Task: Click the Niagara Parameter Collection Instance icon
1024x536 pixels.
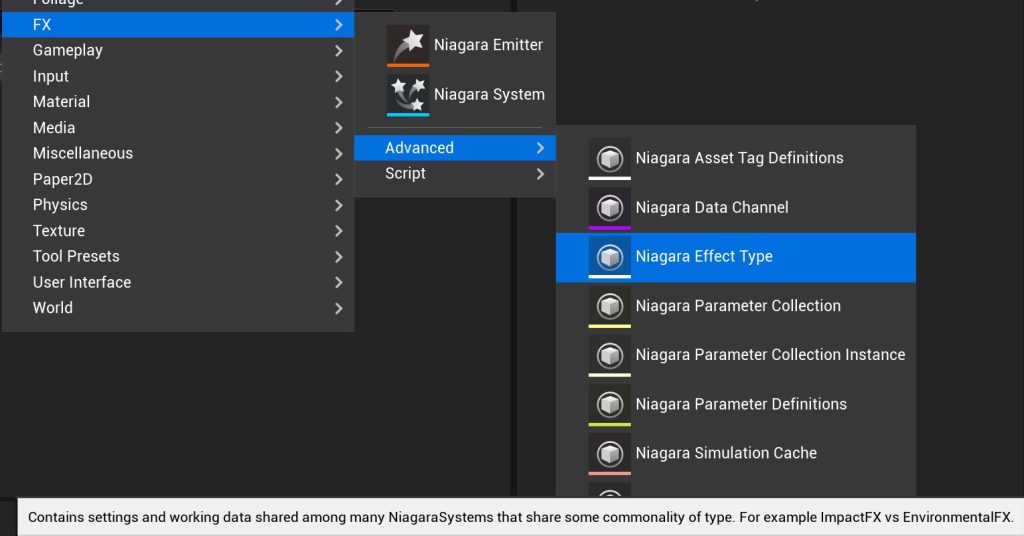Action: tap(609, 355)
